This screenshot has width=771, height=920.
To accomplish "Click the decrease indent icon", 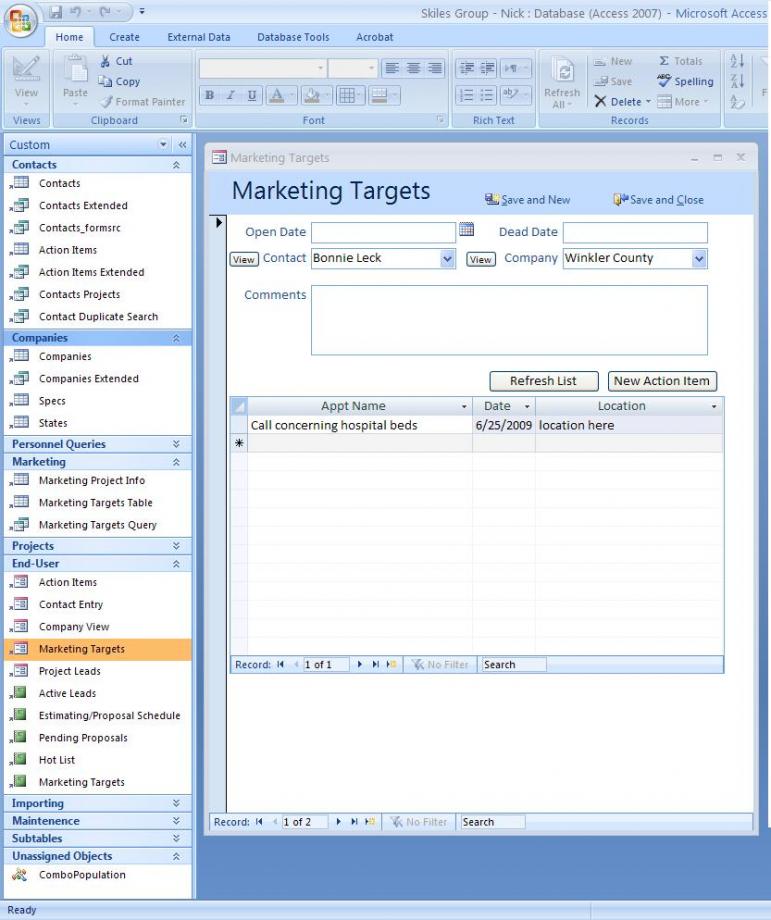I will tap(466, 68).
